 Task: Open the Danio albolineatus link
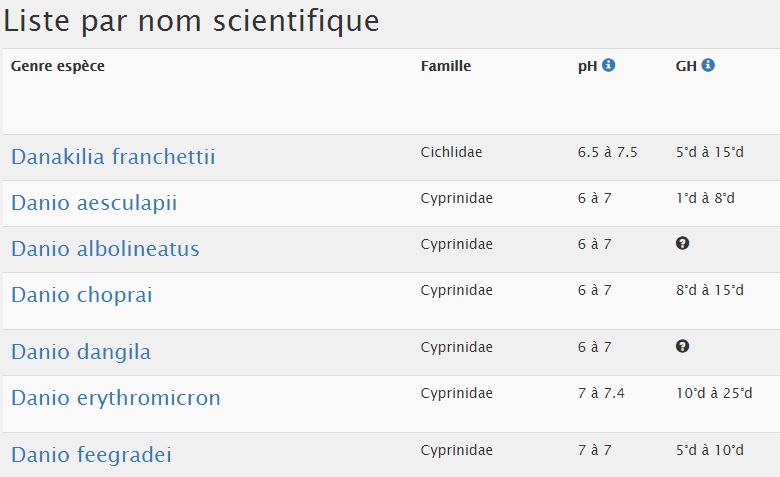pos(105,249)
